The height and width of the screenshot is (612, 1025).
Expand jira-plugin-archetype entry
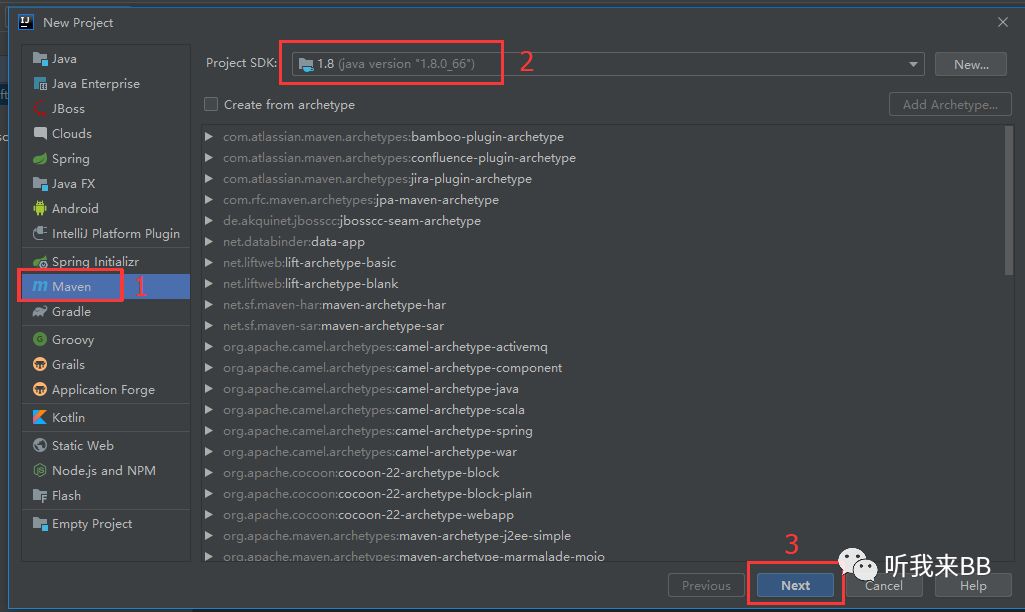tap(209, 178)
